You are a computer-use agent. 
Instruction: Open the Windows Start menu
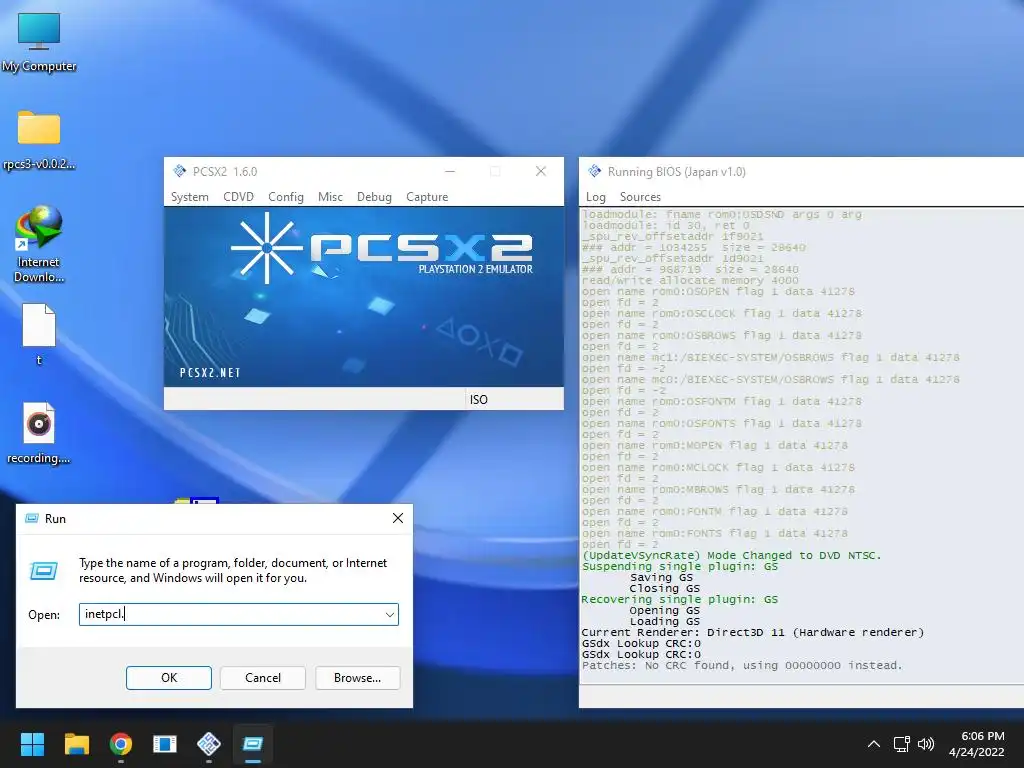click(32, 744)
